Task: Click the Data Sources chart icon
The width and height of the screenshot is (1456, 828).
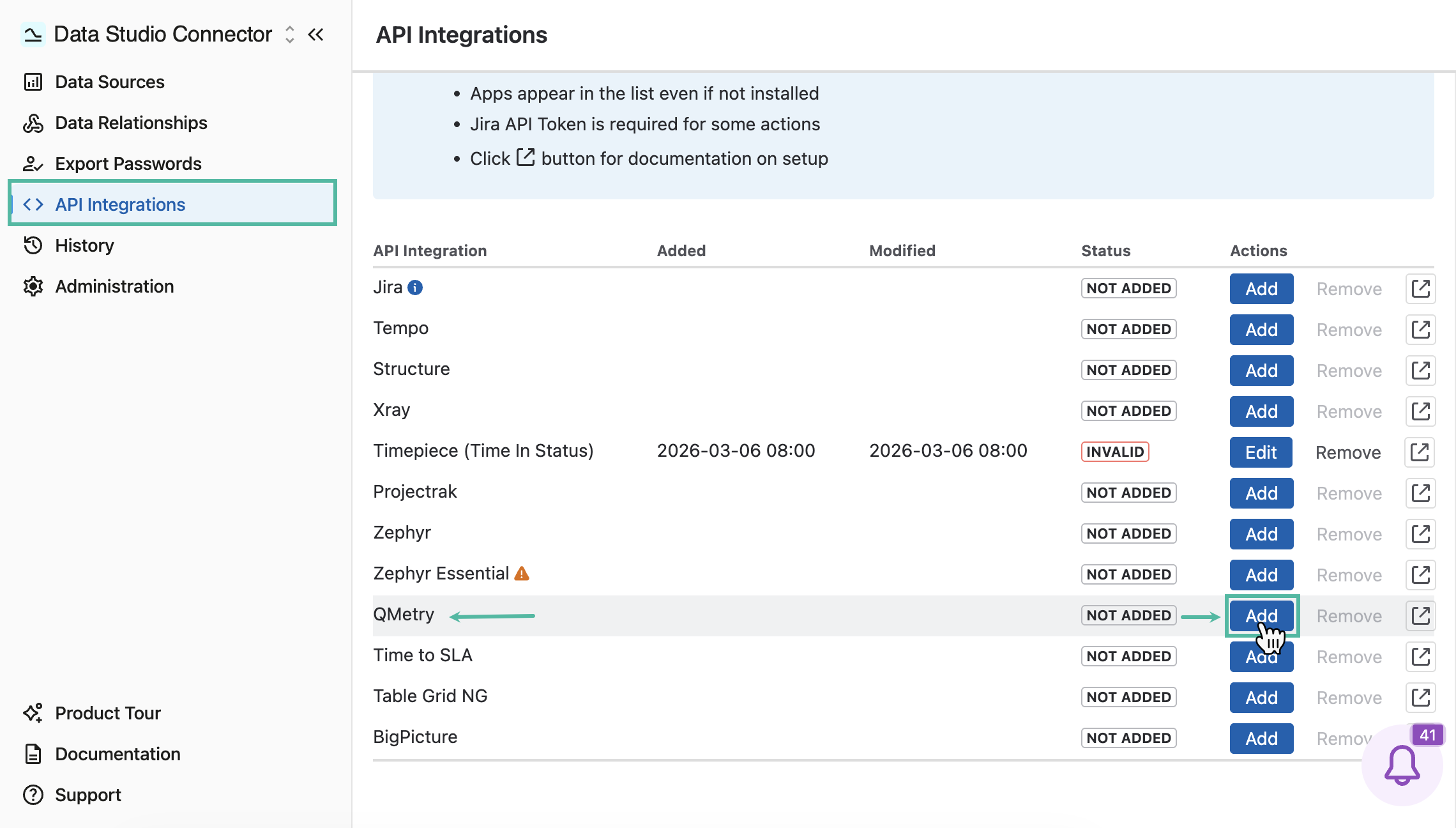Action: click(33, 82)
